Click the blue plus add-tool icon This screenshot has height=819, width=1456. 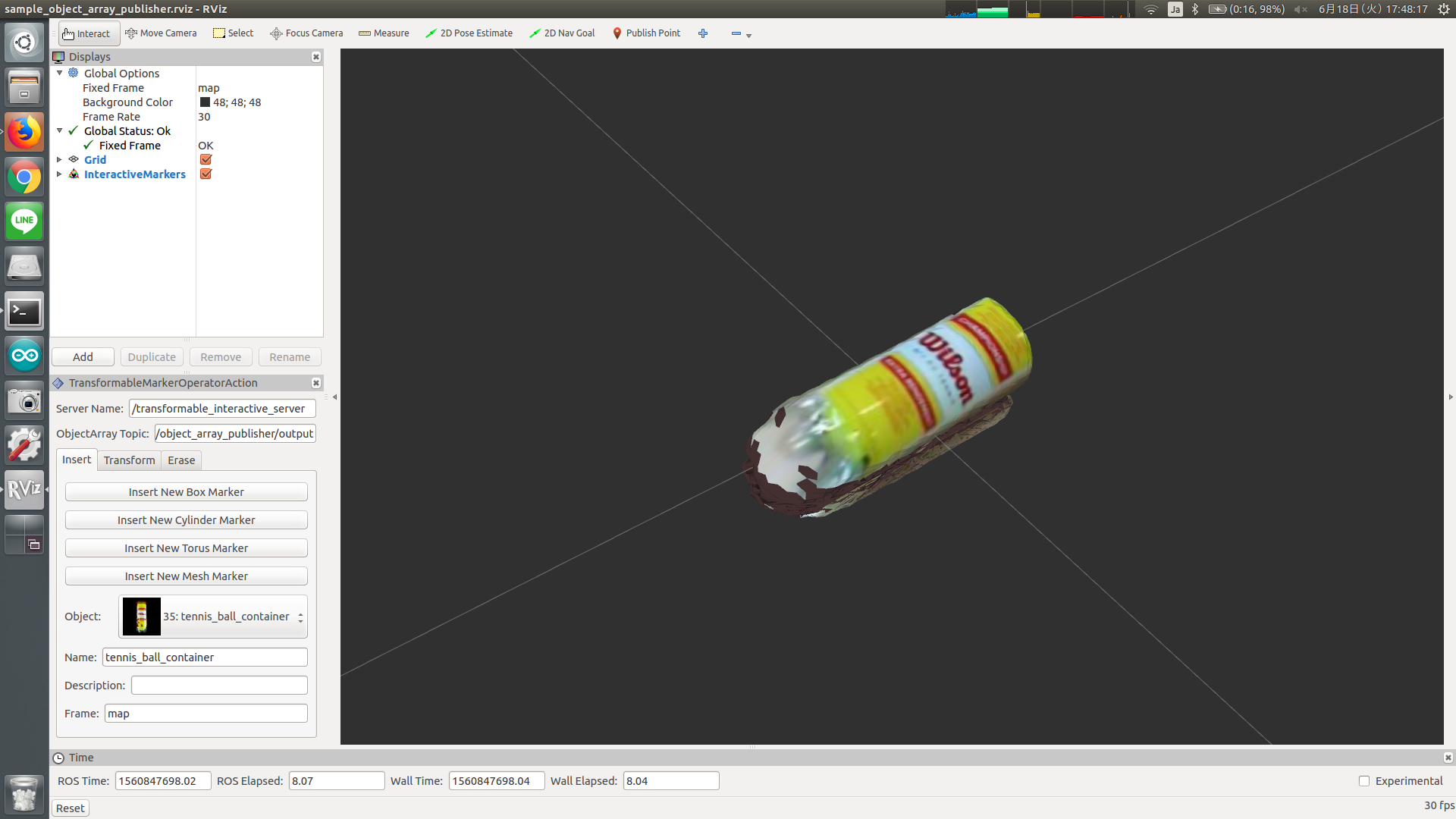coord(703,33)
